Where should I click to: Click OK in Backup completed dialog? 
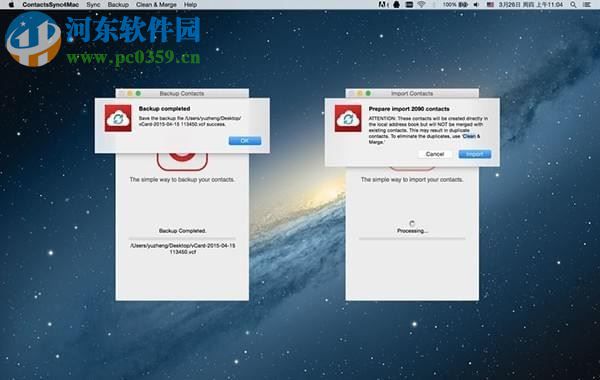[245, 141]
